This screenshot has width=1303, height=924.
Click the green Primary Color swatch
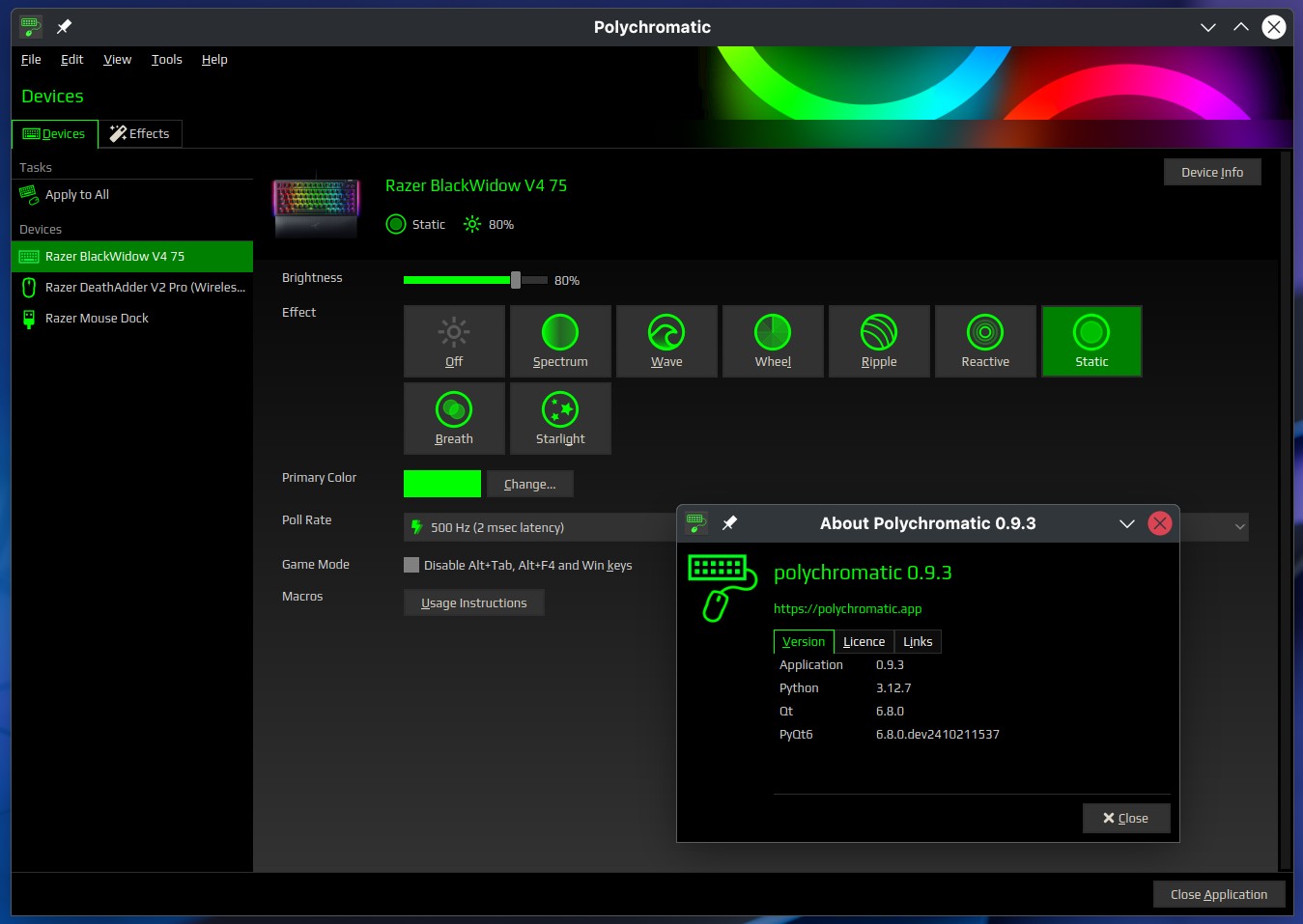pyautogui.click(x=442, y=484)
